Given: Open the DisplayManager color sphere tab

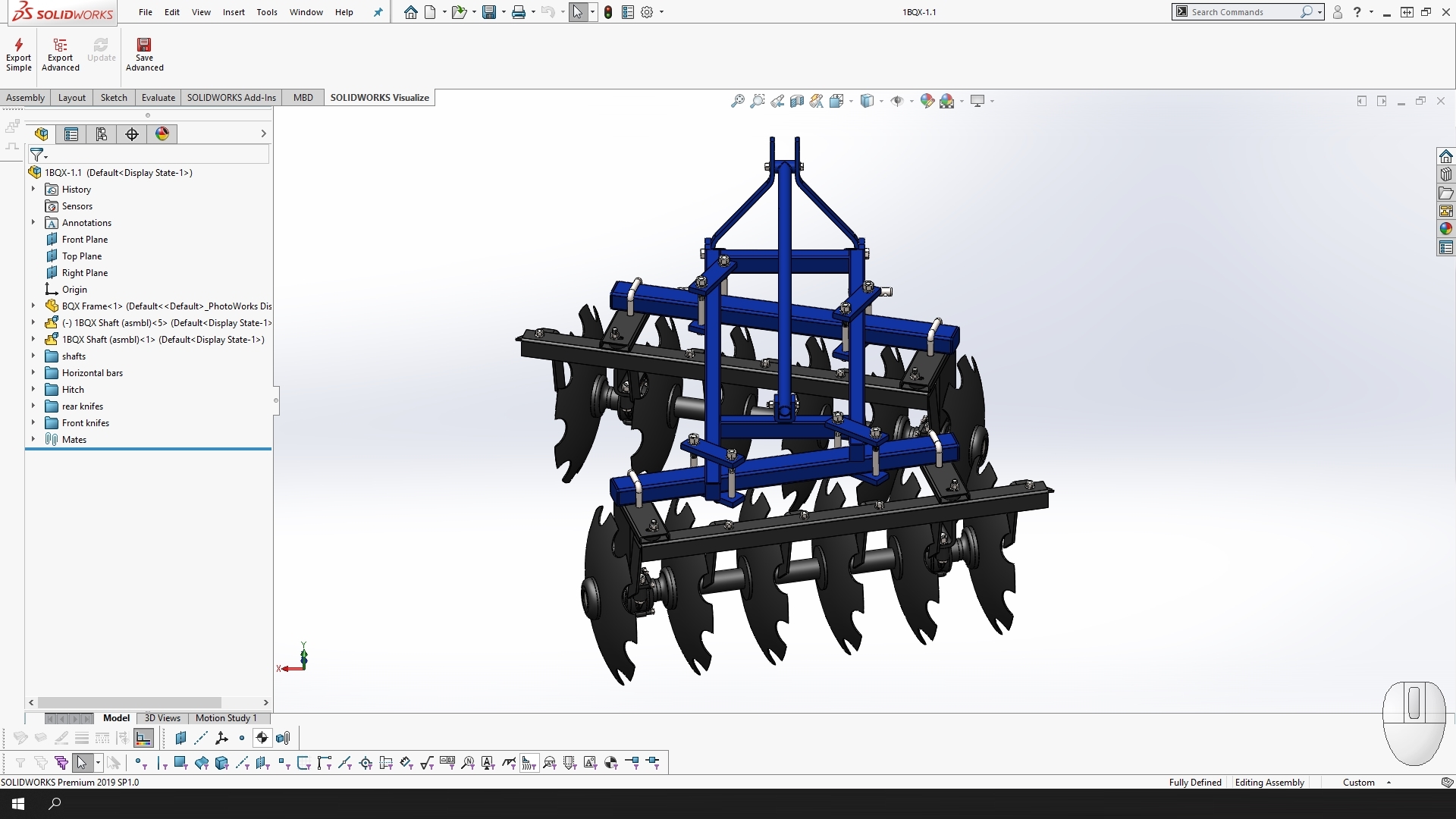Looking at the screenshot, I should point(162,134).
